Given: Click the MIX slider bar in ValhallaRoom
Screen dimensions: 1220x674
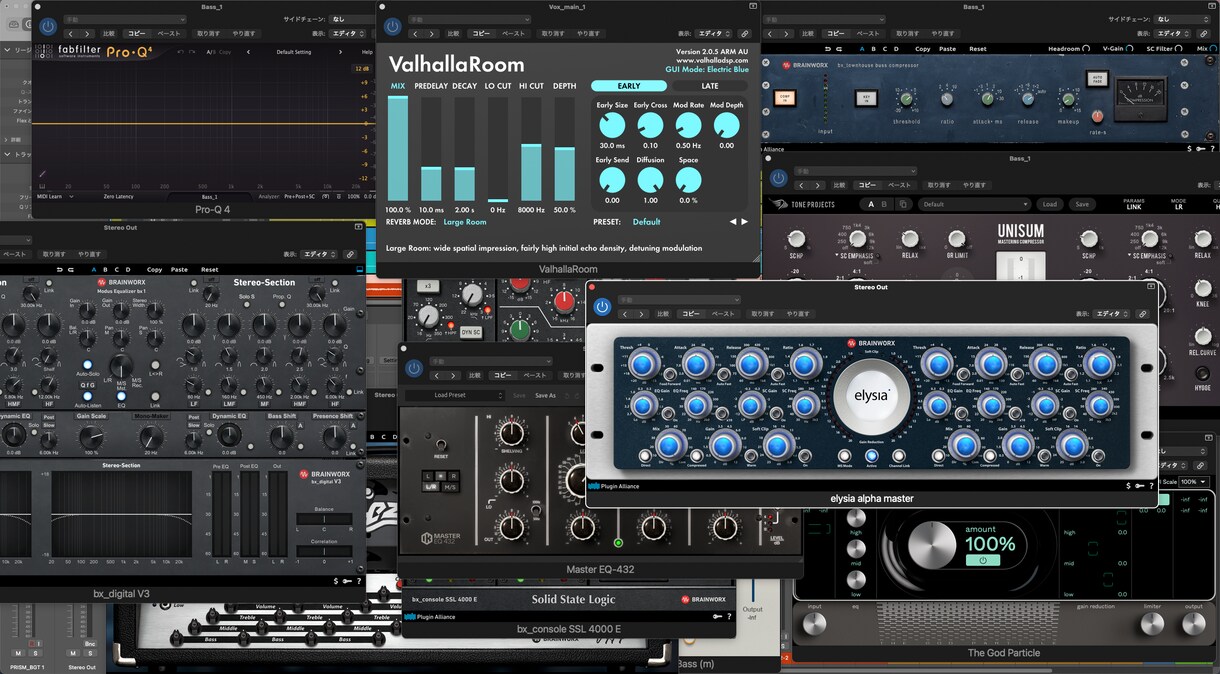Looking at the screenshot, I should pos(398,149).
